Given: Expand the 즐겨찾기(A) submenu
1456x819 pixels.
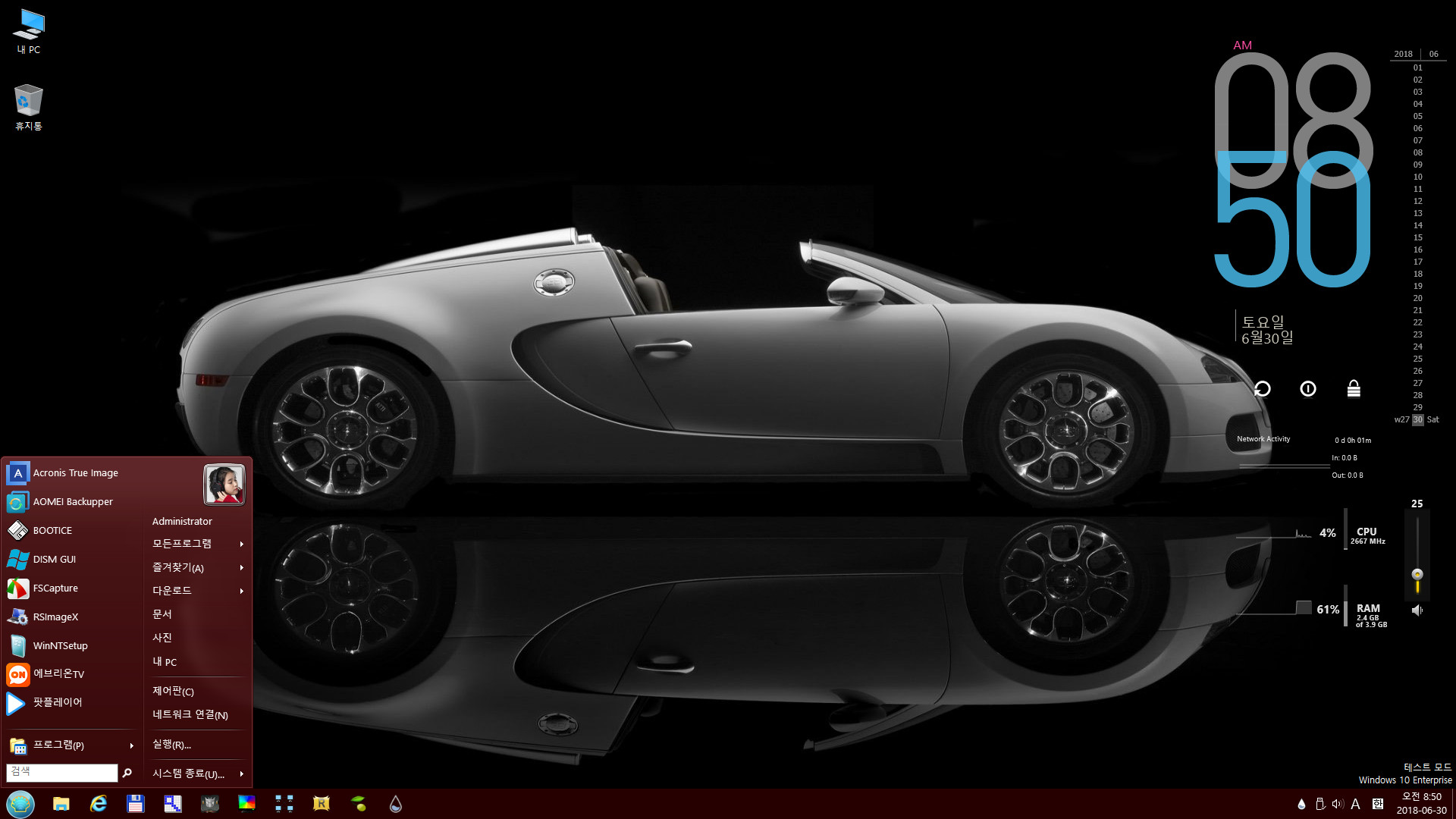Looking at the screenshot, I should pyautogui.click(x=199, y=567).
